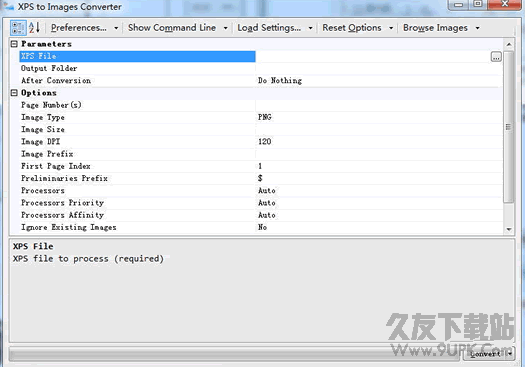Collapse the Parameters section
The height and width of the screenshot is (367, 525).
(x=14, y=44)
